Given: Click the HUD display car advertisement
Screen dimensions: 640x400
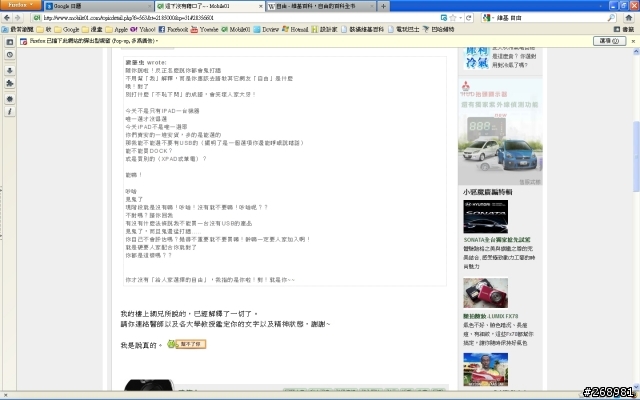Looking at the screenshot, I should (x=500, y=133).
